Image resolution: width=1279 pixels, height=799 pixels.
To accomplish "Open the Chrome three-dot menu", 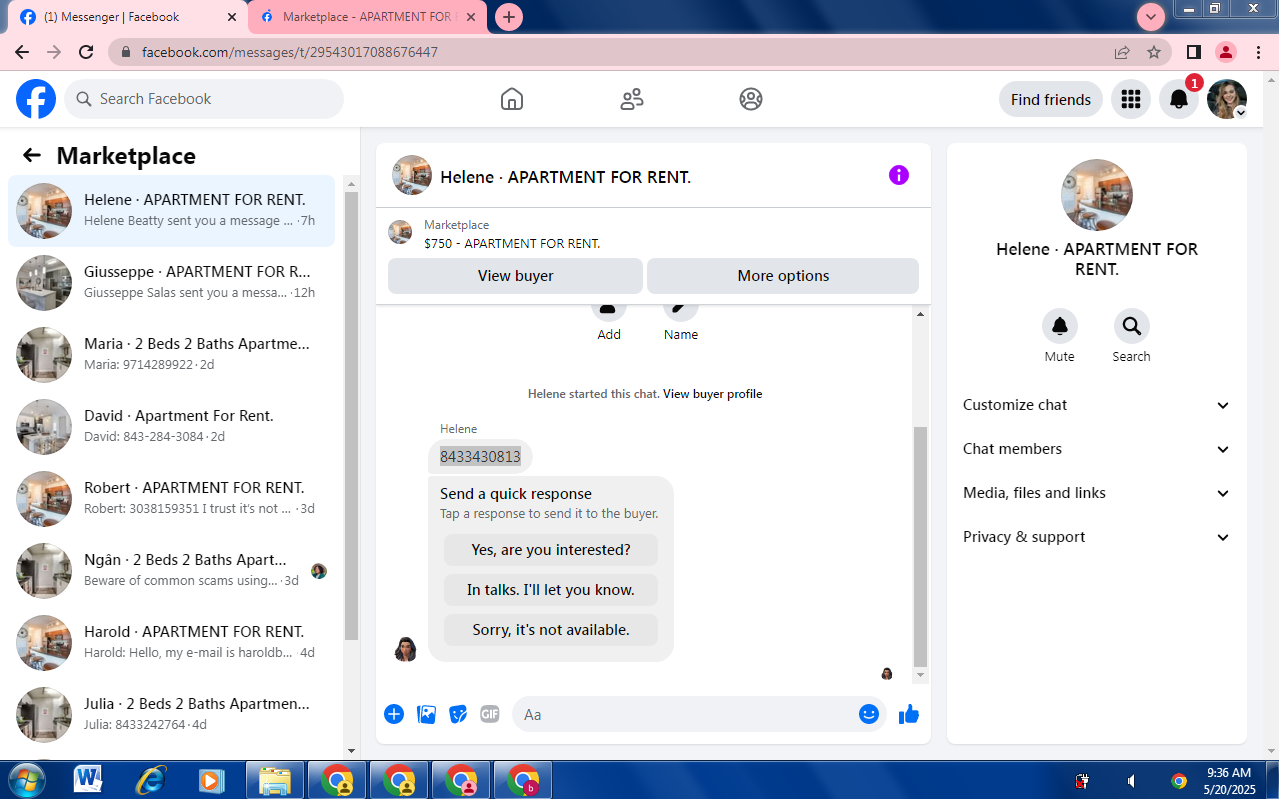I will [x=1258, y=52].
